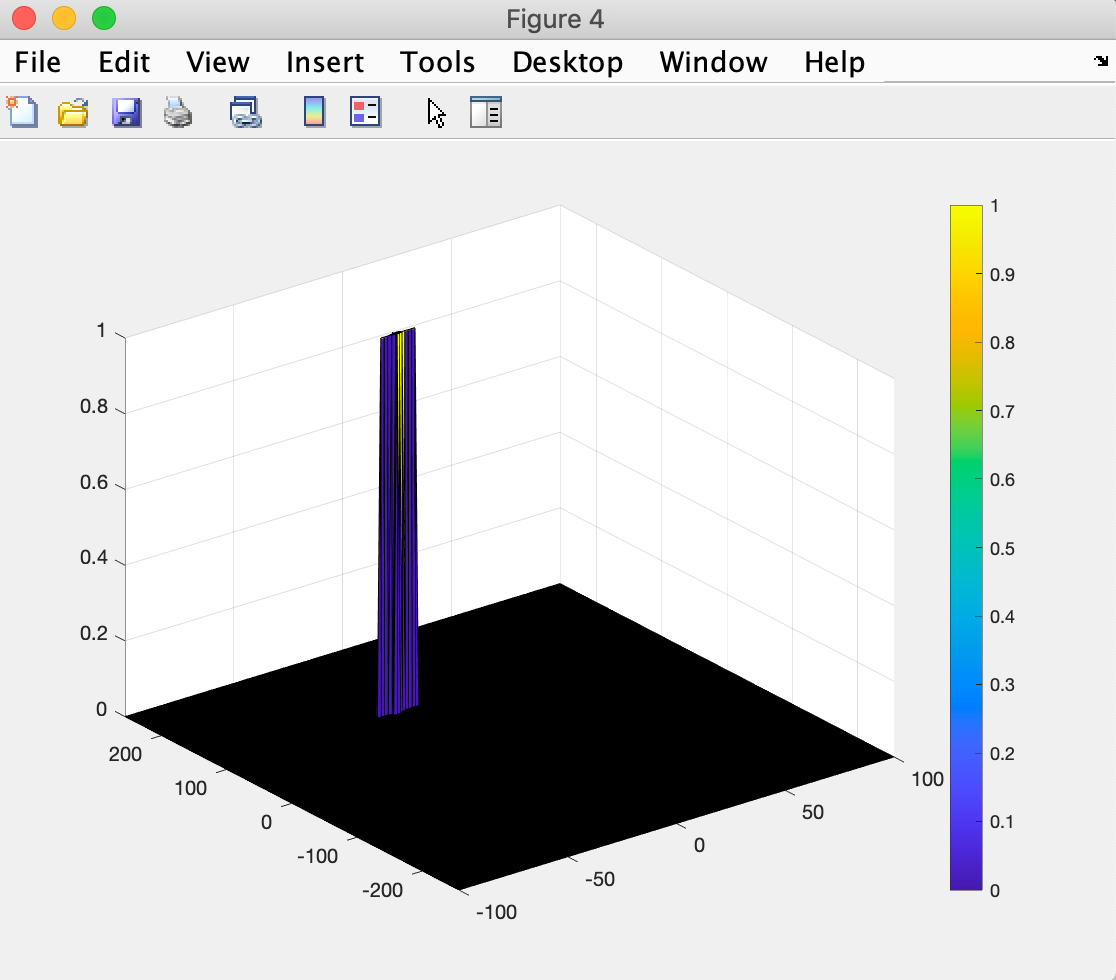Minimize the Figure 4 window
Image resolution: width=1116 pixels, height=980 pixels.
(x=64, y=18)
